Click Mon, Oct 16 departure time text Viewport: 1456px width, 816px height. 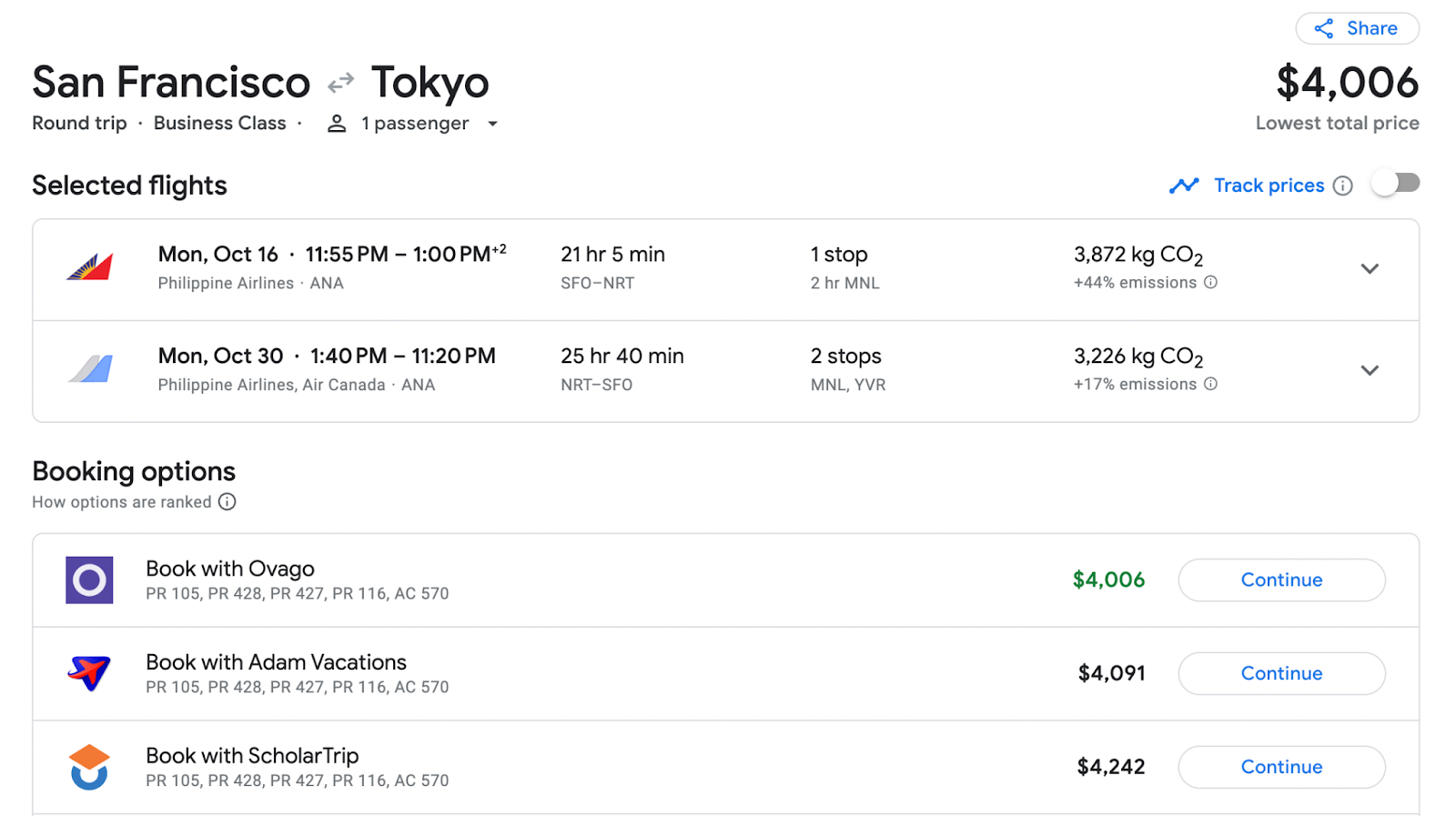coord(332,254)
